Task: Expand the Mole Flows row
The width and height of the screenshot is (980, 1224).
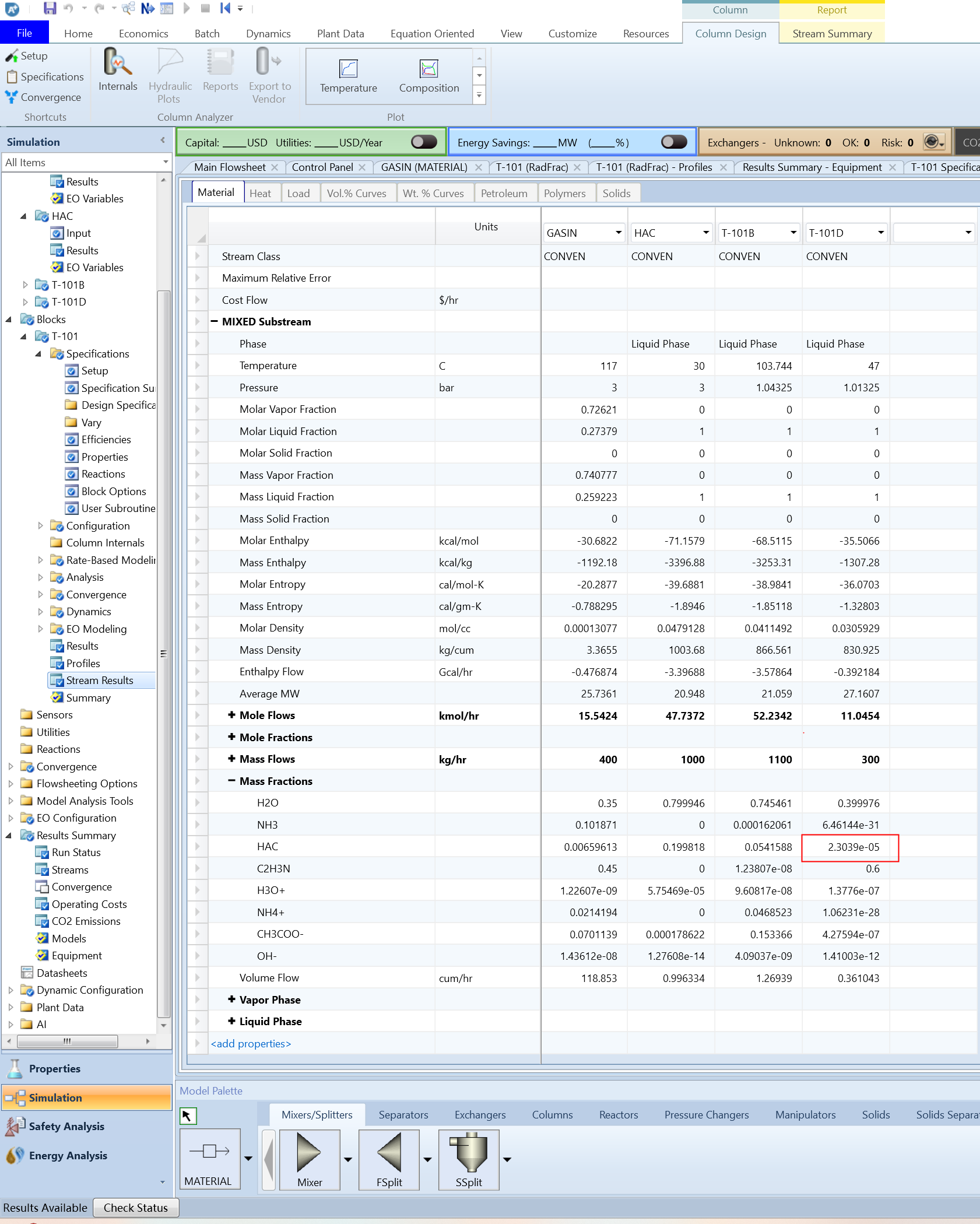Action: tap(231, 715)
